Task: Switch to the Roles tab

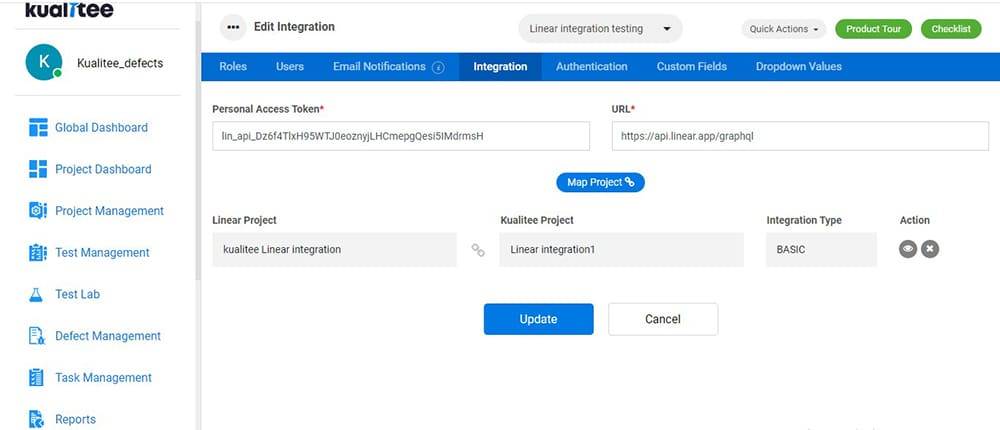Action: (233, 66)
